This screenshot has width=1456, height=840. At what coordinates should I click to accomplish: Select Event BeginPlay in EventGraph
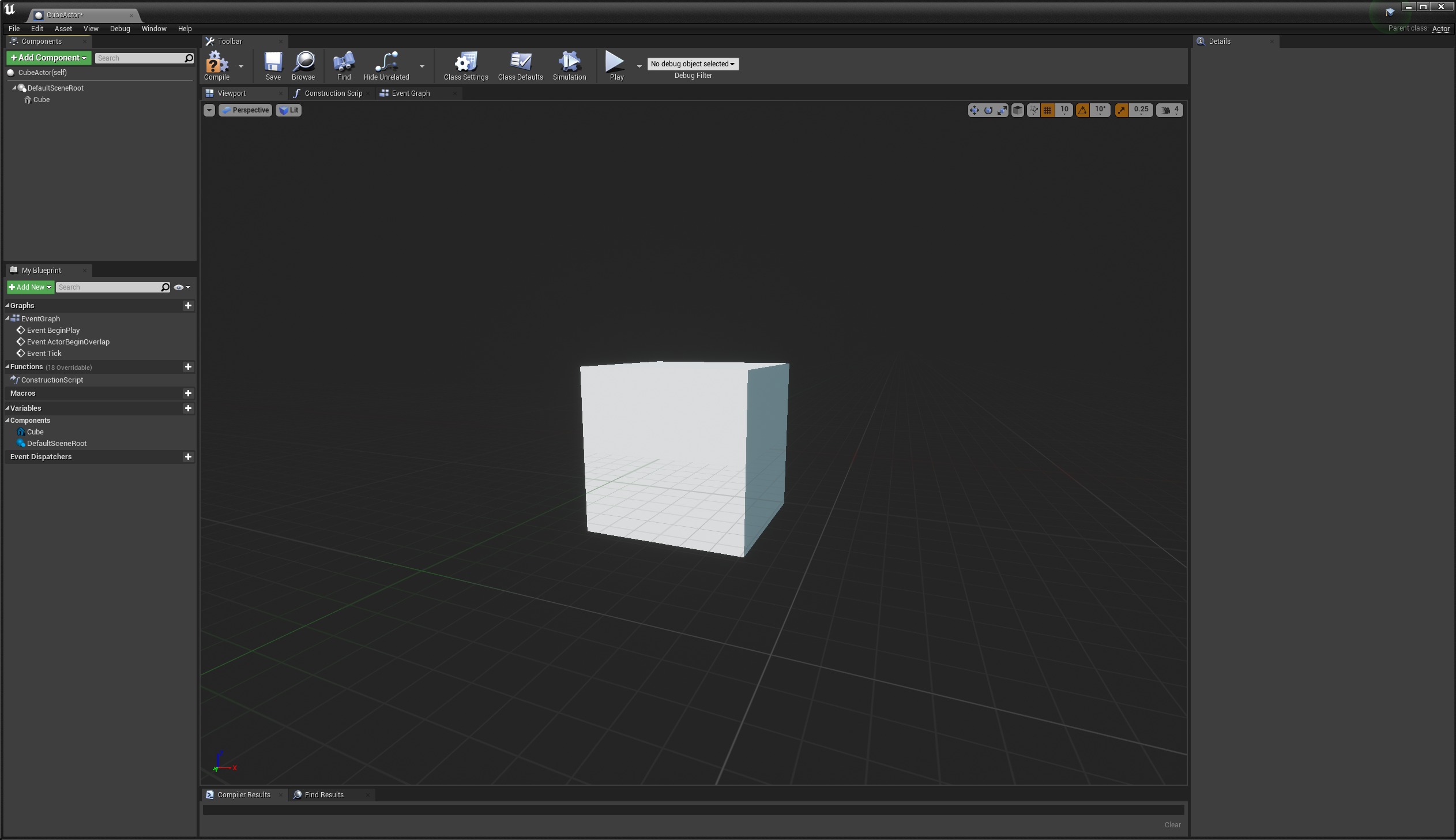tap(53, 331)
